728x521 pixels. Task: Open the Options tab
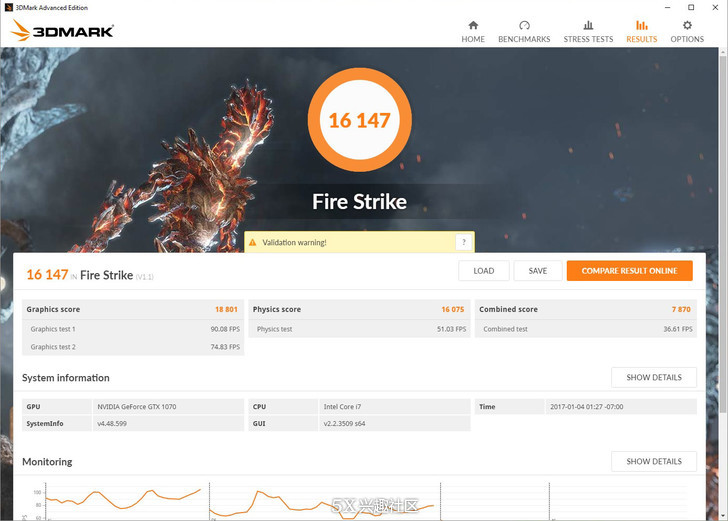687,32
